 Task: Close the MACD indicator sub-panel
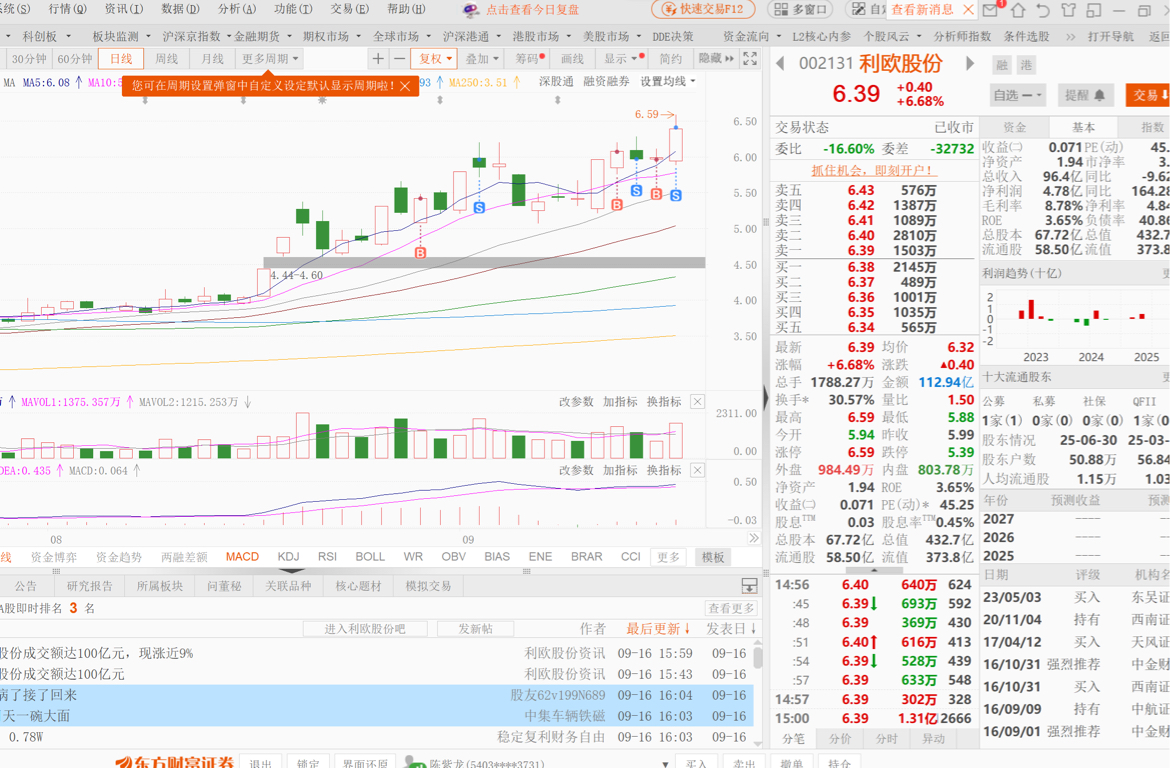[697, 470]
